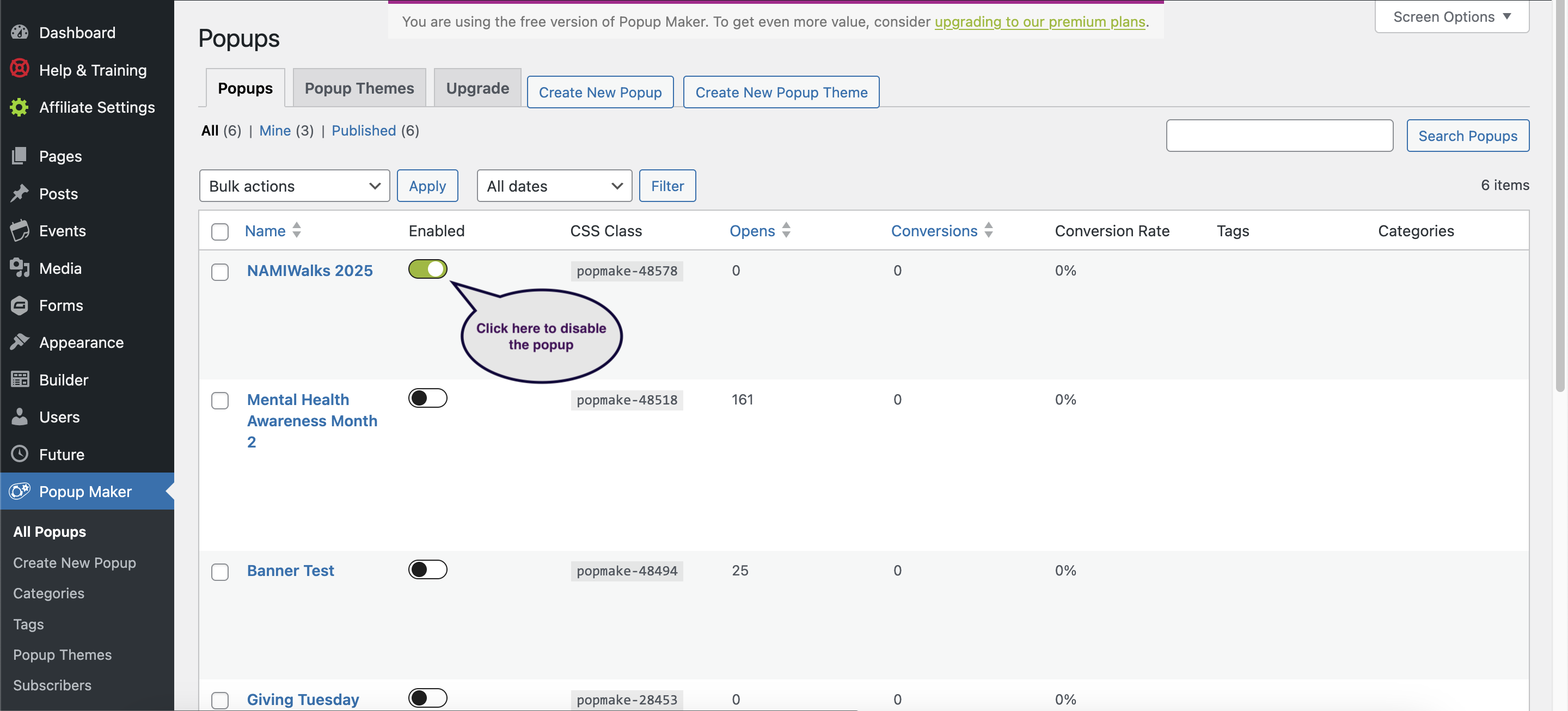Click the Users person icon

pos(20,417)
